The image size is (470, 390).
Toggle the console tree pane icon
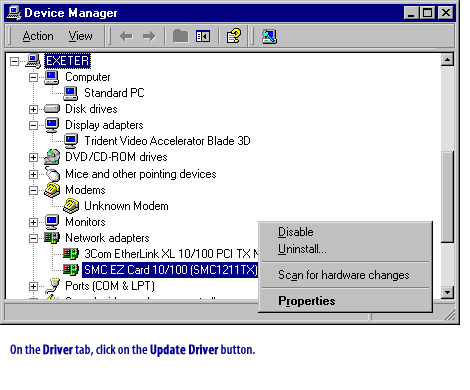[203, 36]
